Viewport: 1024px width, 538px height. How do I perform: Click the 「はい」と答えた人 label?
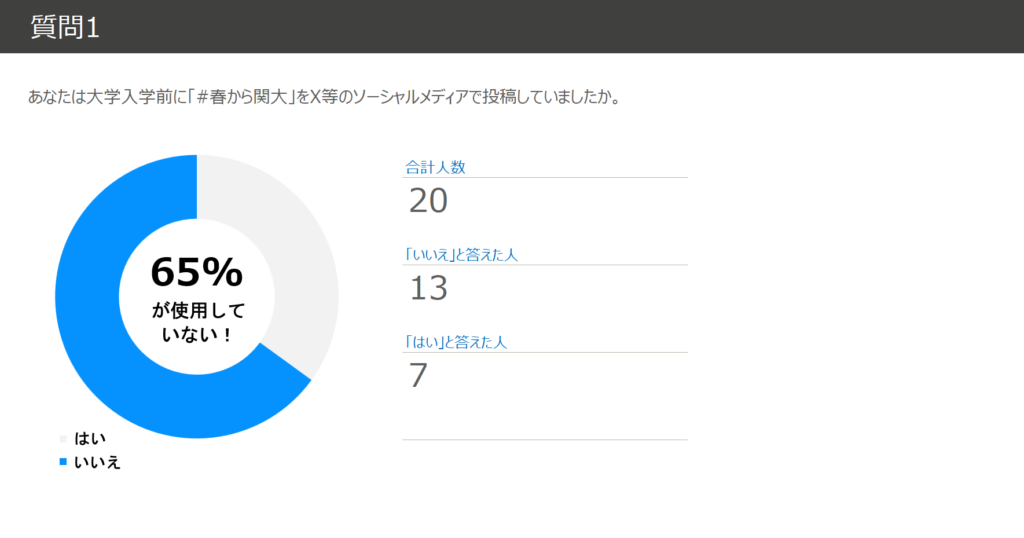pyautogui.click(x=456, y=342)
